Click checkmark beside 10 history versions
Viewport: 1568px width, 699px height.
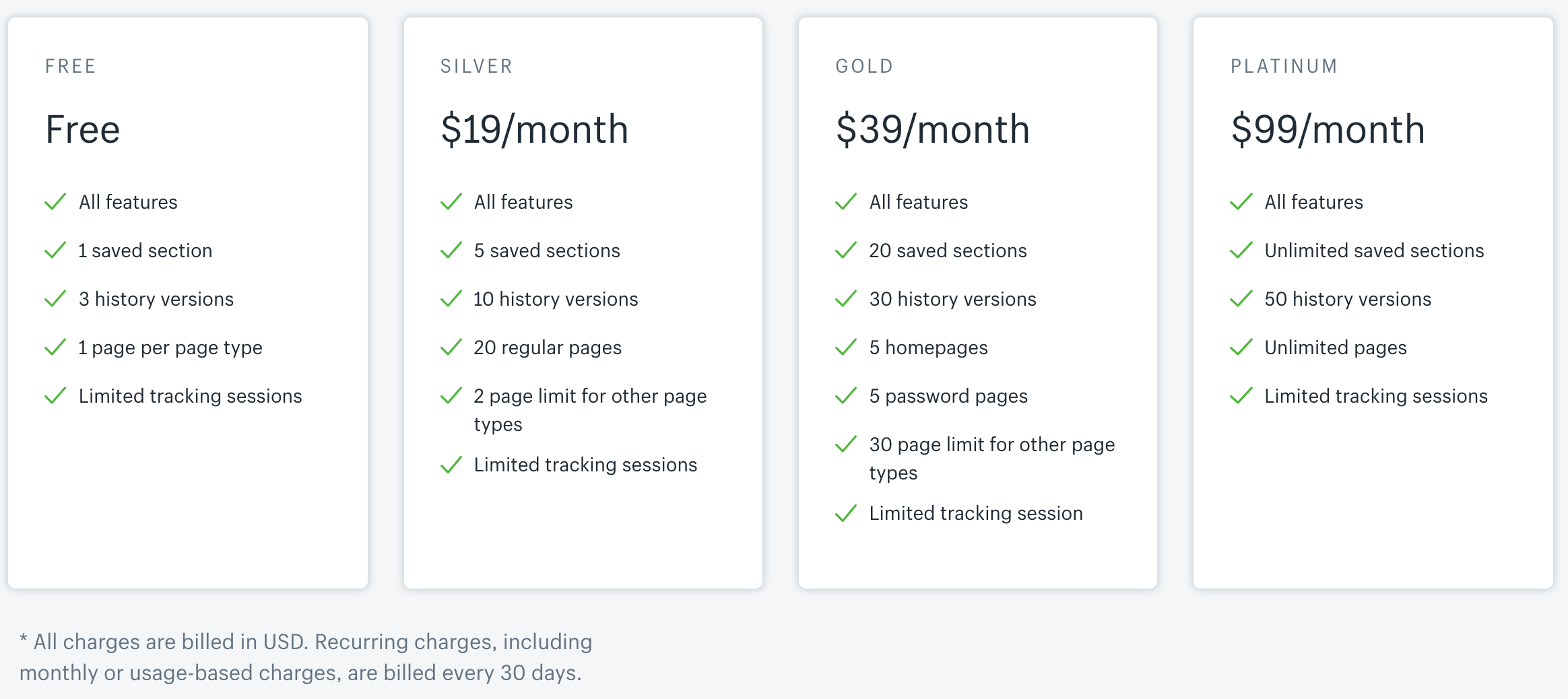(451, 298)
